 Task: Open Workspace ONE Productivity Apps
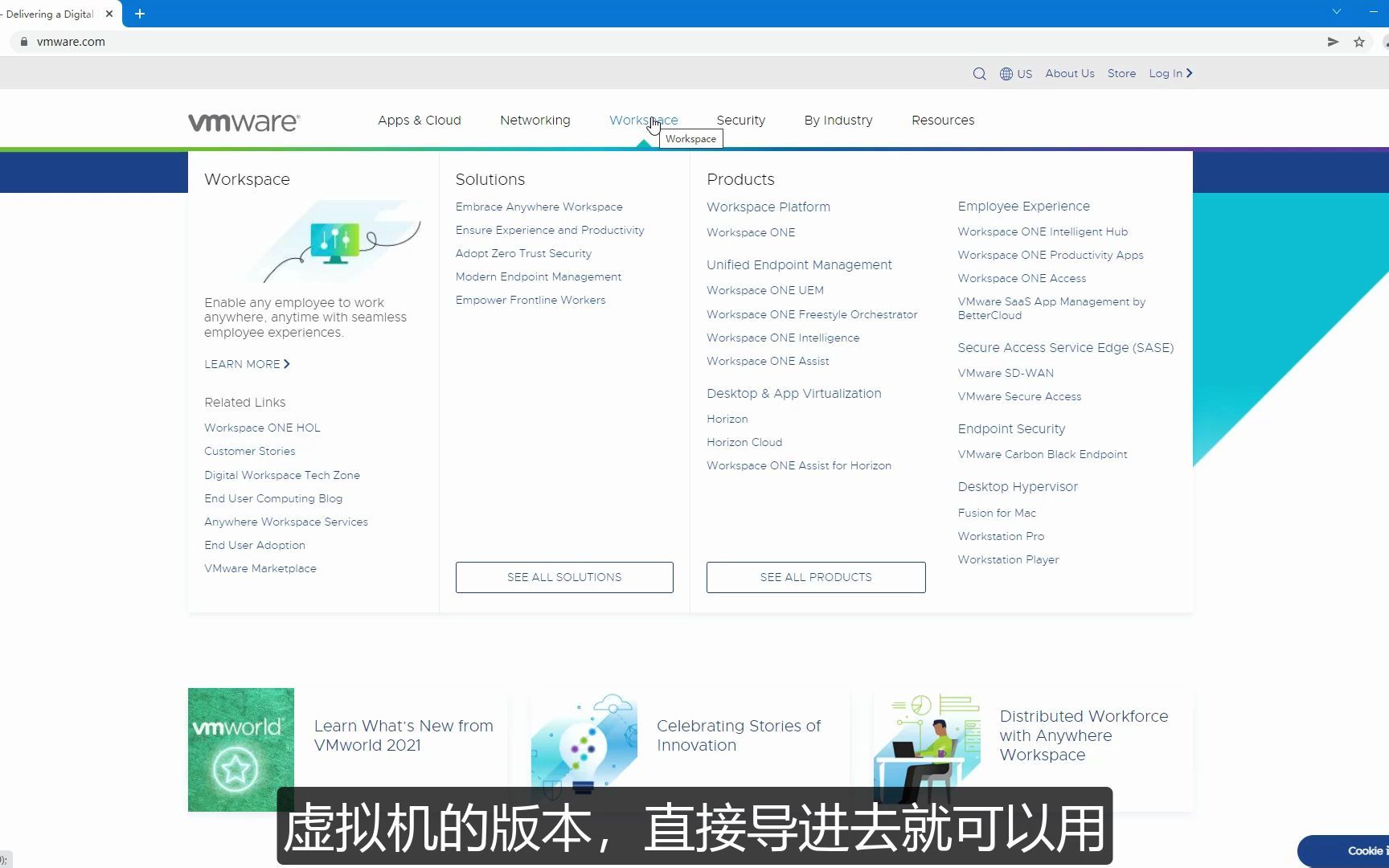[1051, 255]
